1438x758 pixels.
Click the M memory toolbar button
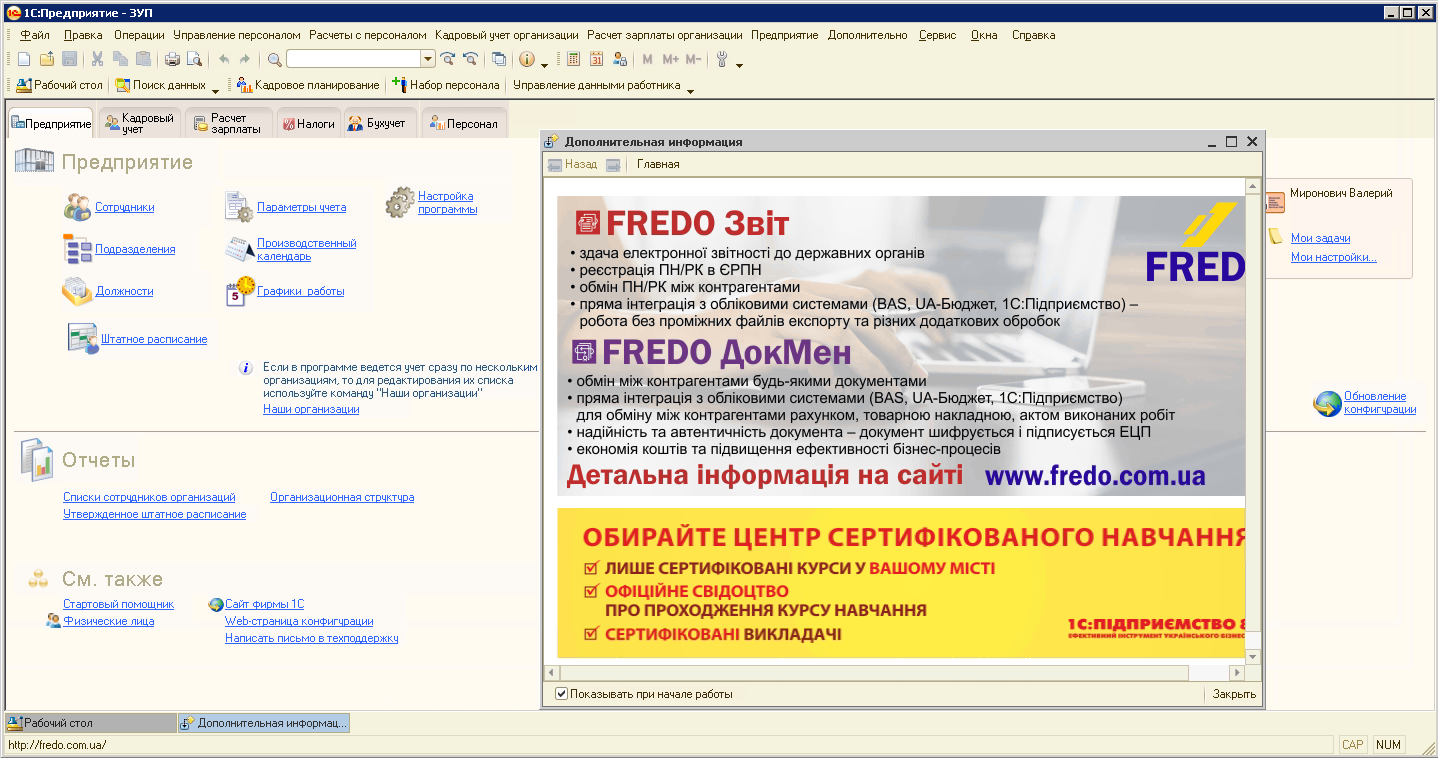coord(647,59)
